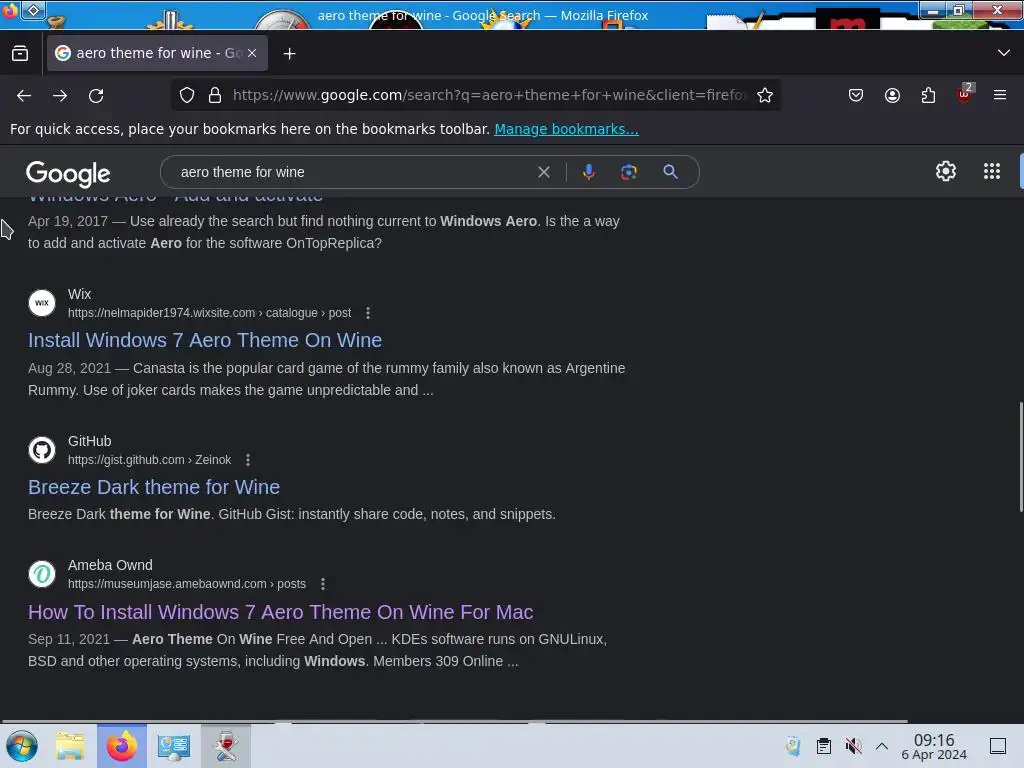Screen dimensions: 1024x768
Task: Select Firefox on the taskbar
Action: pos(121,746)
